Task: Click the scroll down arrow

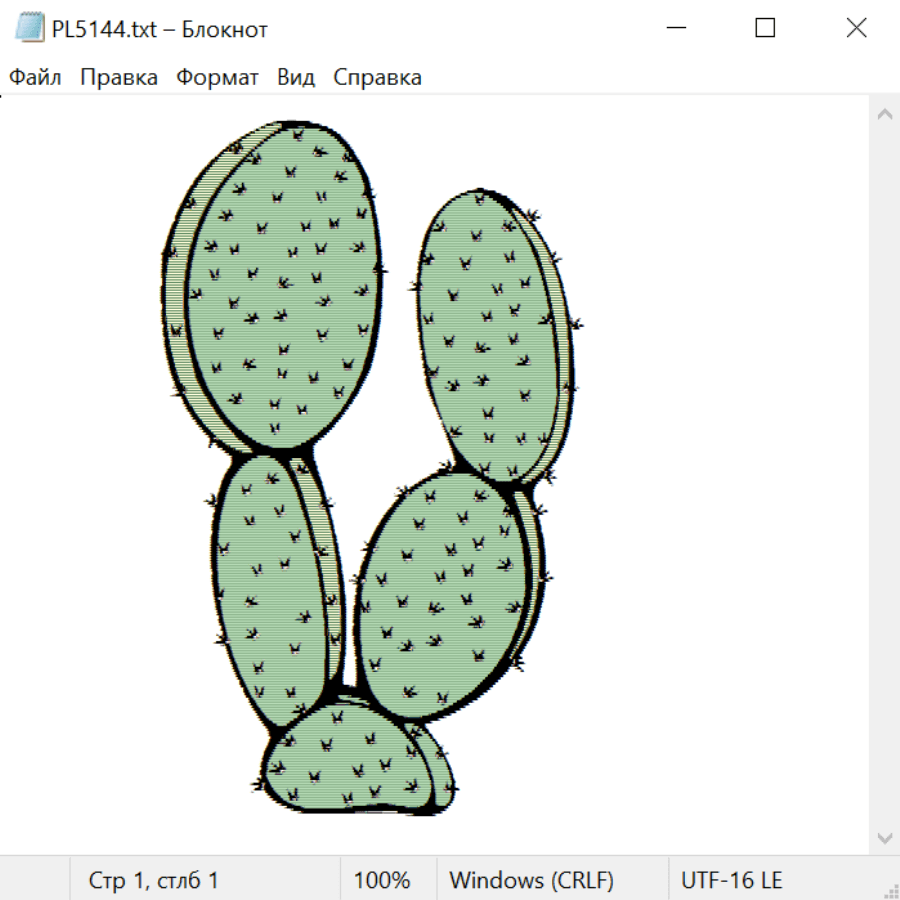Action: 884,836
